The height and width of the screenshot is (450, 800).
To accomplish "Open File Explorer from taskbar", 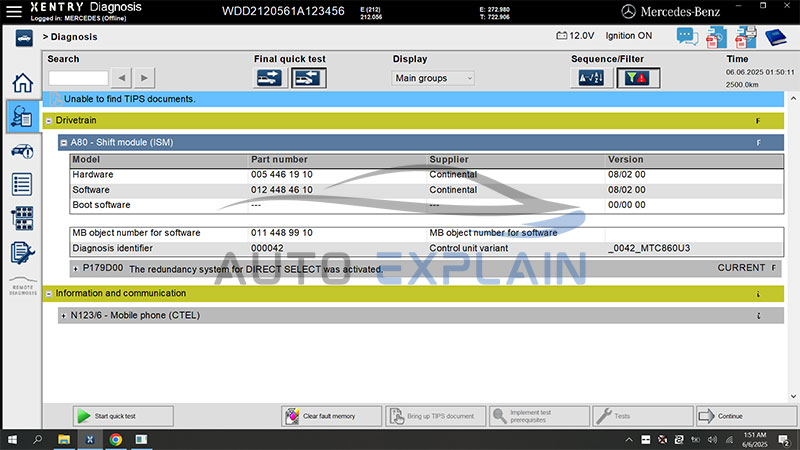I will 64,439.
